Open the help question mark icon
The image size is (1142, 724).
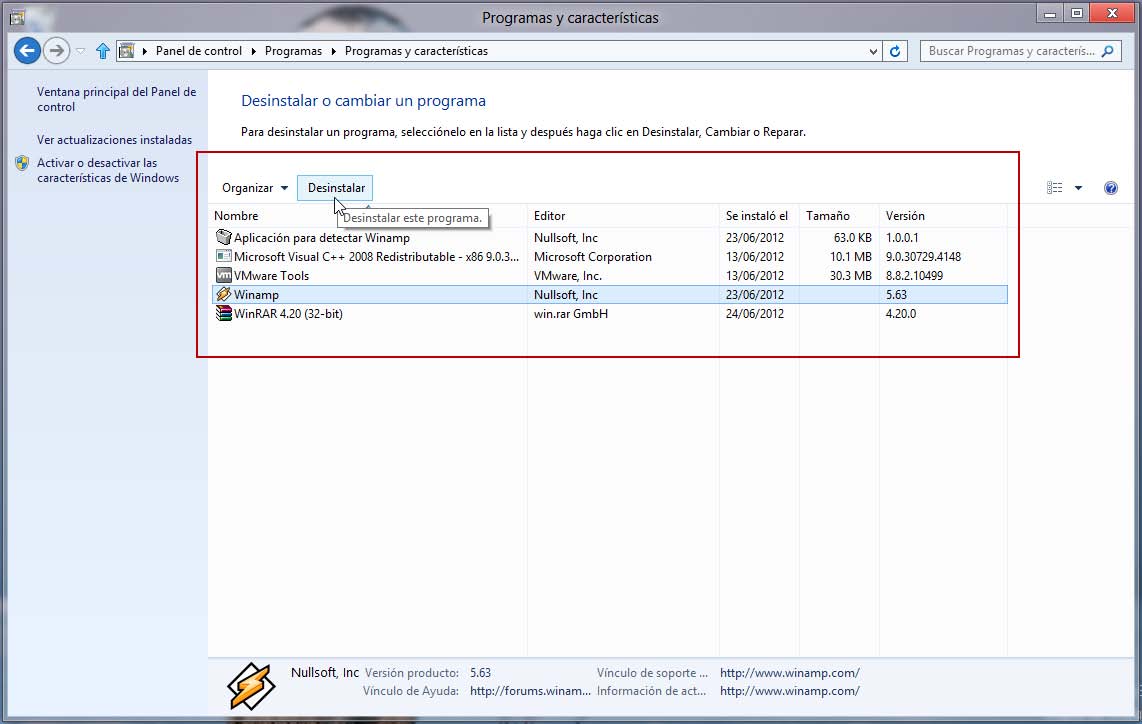click(x=1110, y=188)
